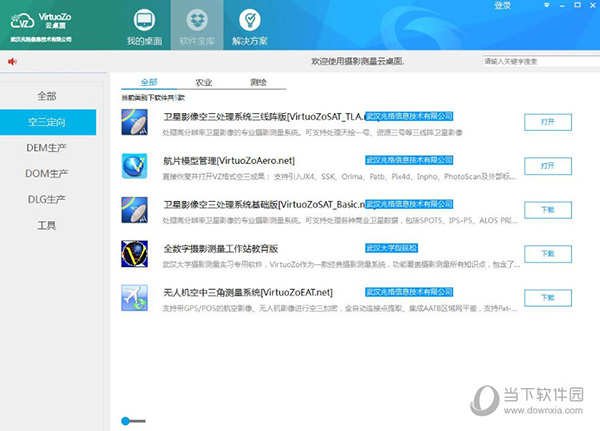
Task: Switch to the 测绘 filter tab
Action: [x=258, y=83]
